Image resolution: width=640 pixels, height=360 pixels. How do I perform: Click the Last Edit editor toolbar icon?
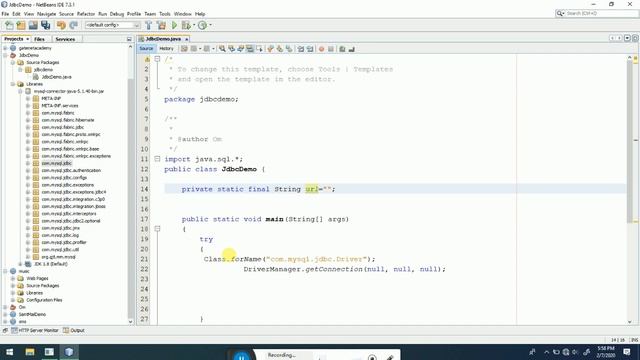(x=184, y=49)
